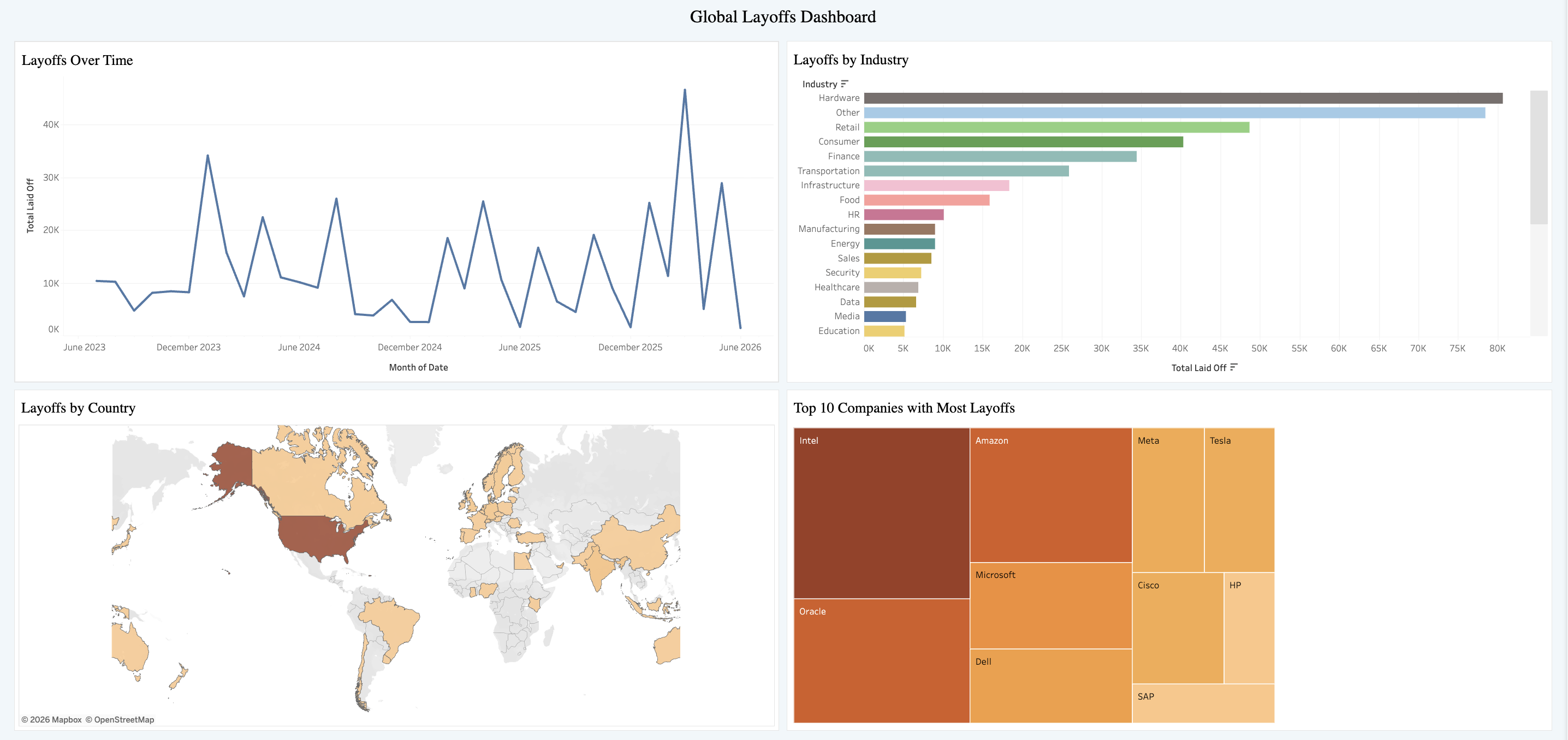Open the OpenStreetMap attribution link
This screenshot has width=1568, height=740.
pyautogui.click(x=120, y=719)
